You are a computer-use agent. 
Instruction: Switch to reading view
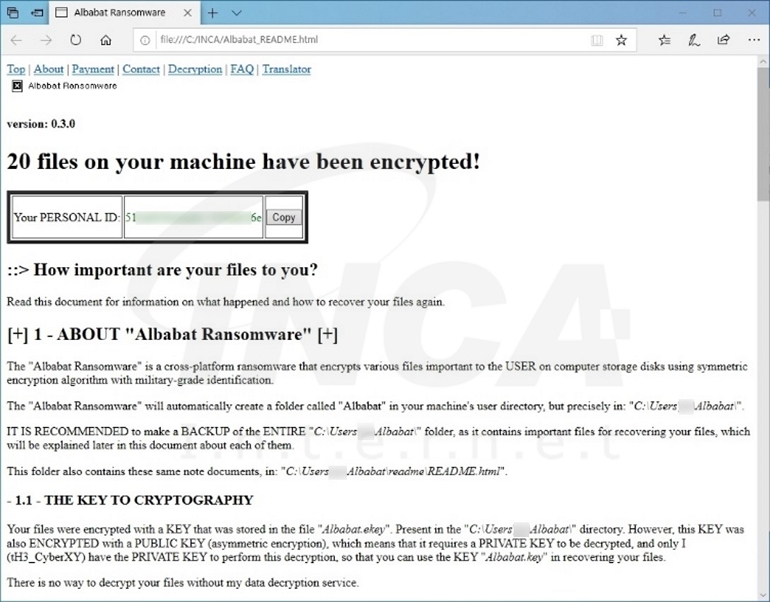597,40
